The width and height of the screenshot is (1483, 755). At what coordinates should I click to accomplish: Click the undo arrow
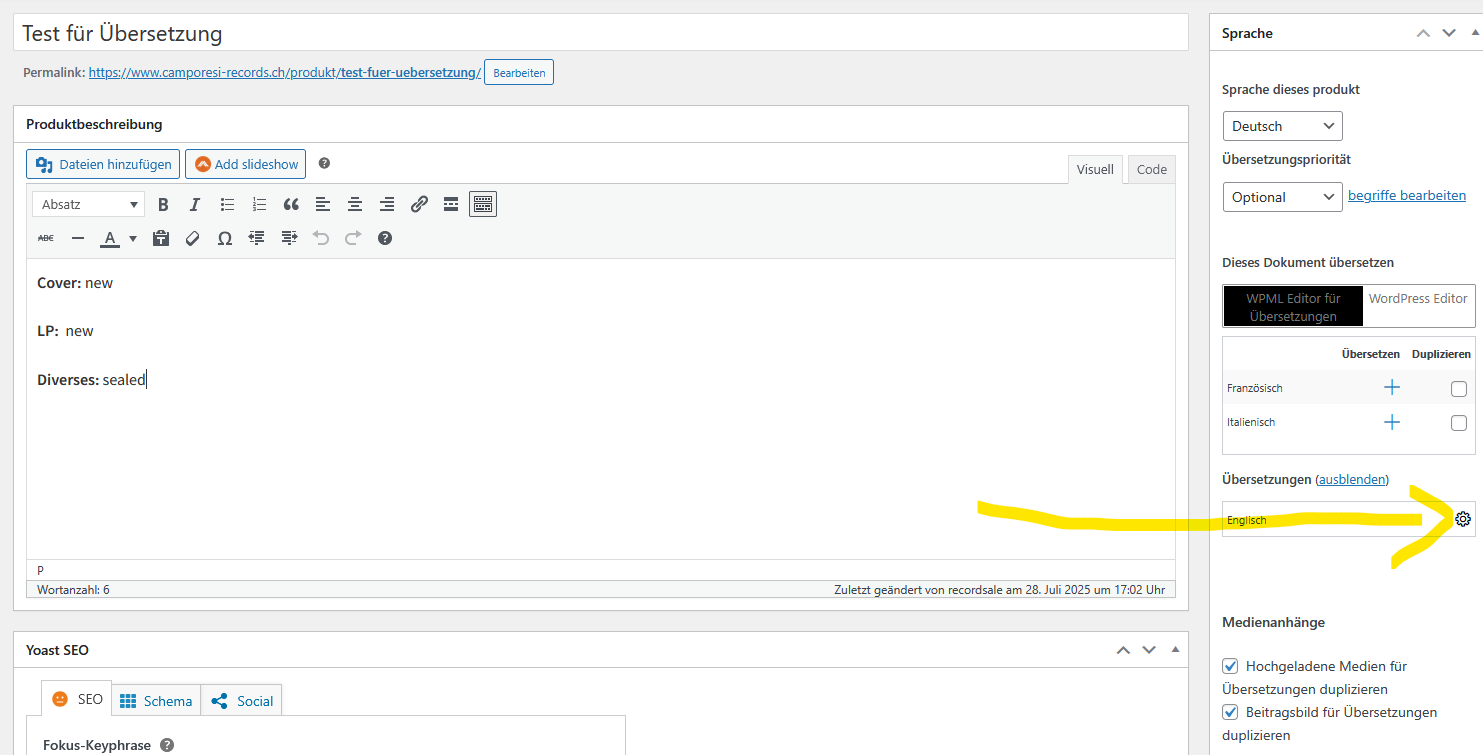point(321,238)
